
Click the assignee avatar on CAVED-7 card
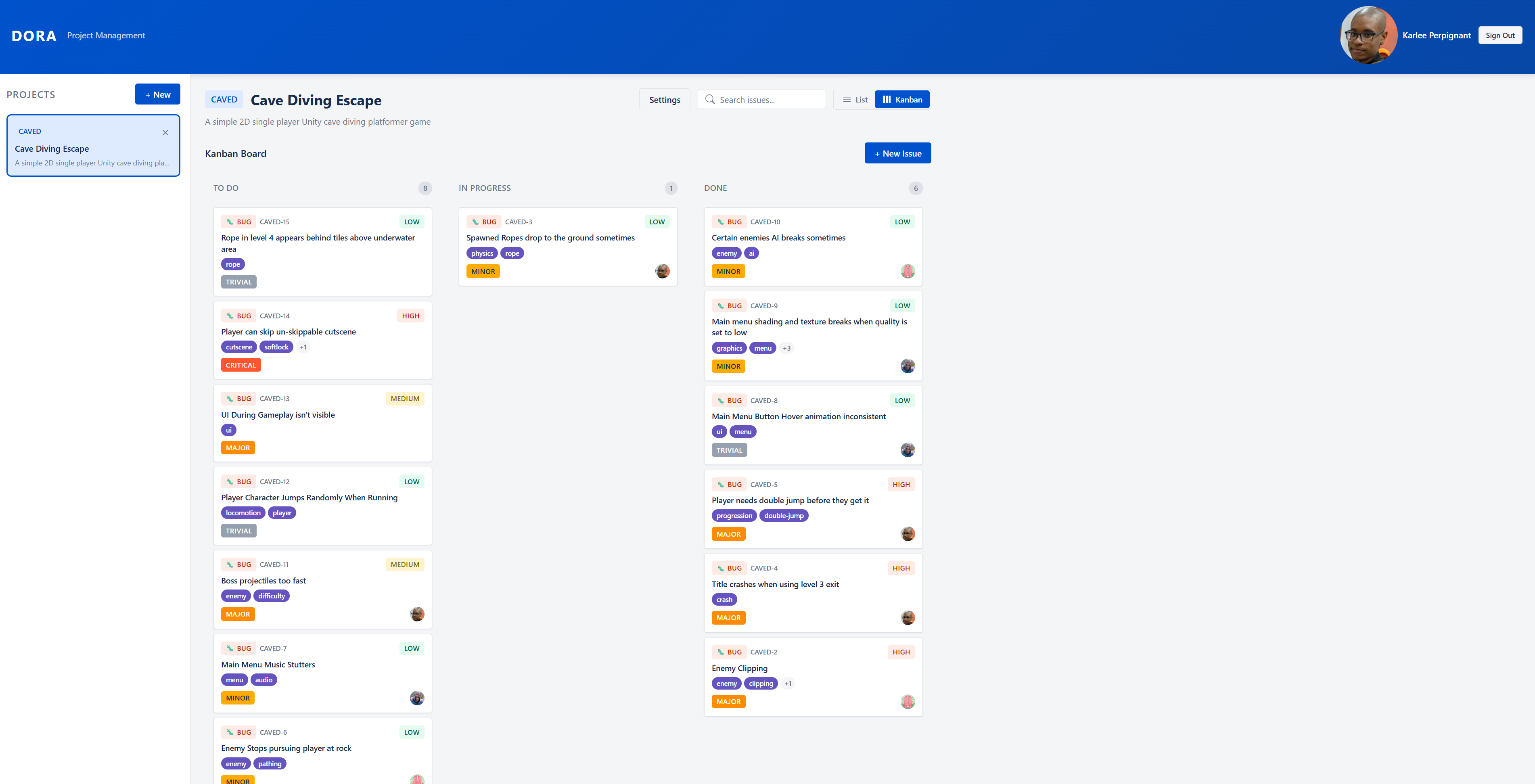click(417, 698)
